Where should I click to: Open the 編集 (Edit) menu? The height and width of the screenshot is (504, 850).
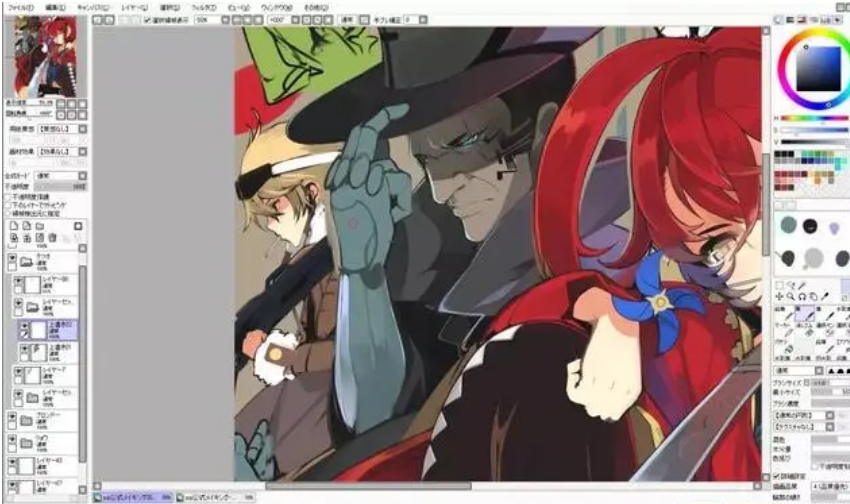pyautogui.click(x=55, y=8)
